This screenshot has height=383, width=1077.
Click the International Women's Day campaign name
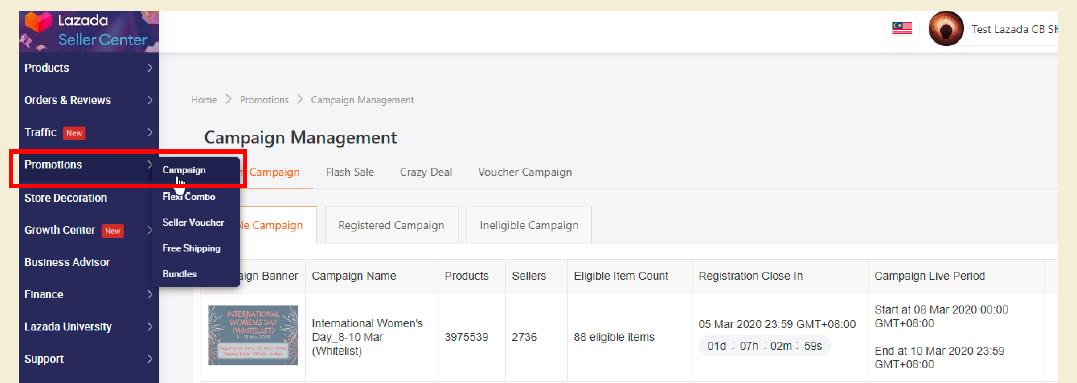click(367, 337)
